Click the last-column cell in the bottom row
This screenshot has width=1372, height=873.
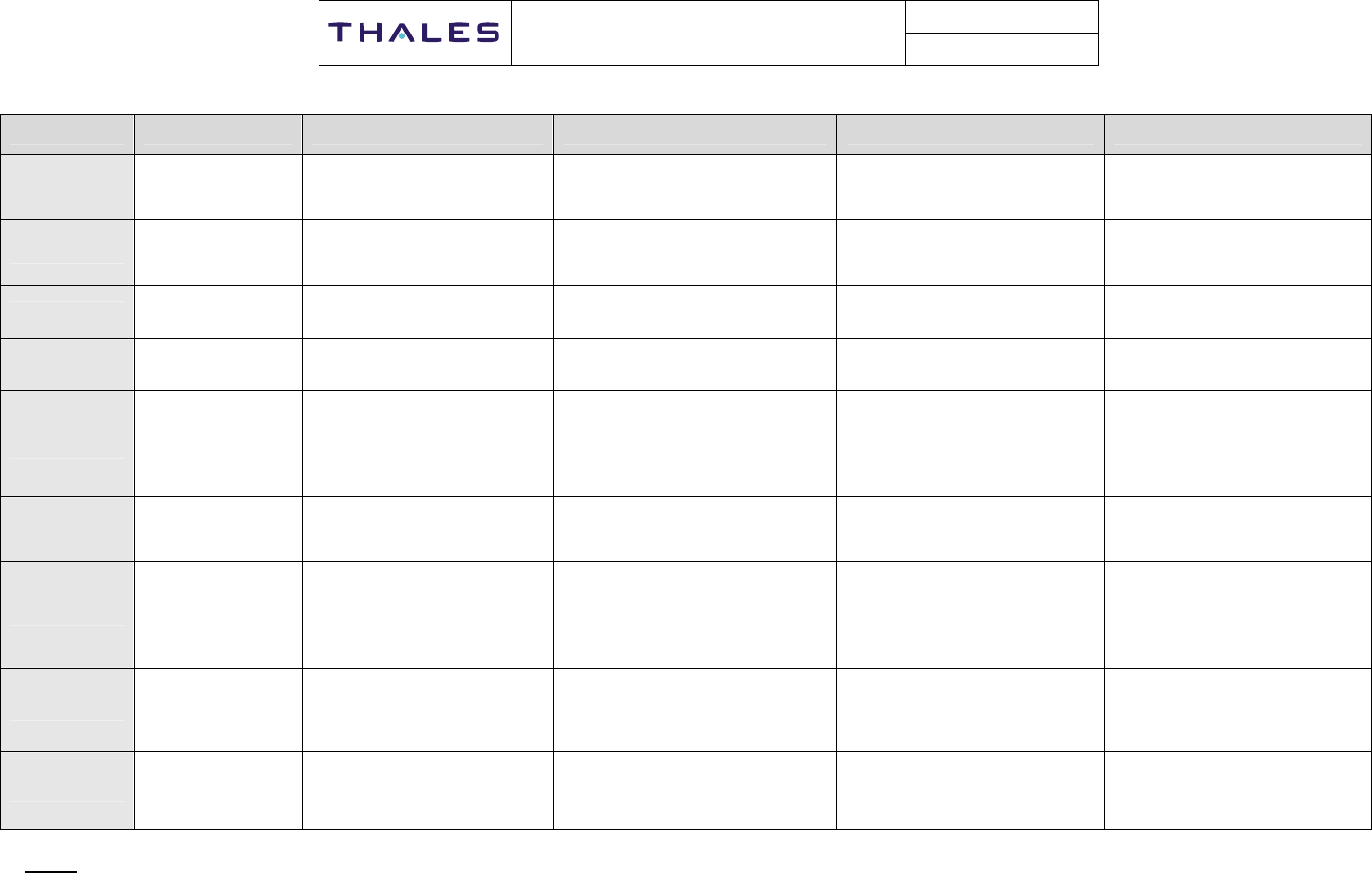pyautogui.click(x=1238, y=790)
